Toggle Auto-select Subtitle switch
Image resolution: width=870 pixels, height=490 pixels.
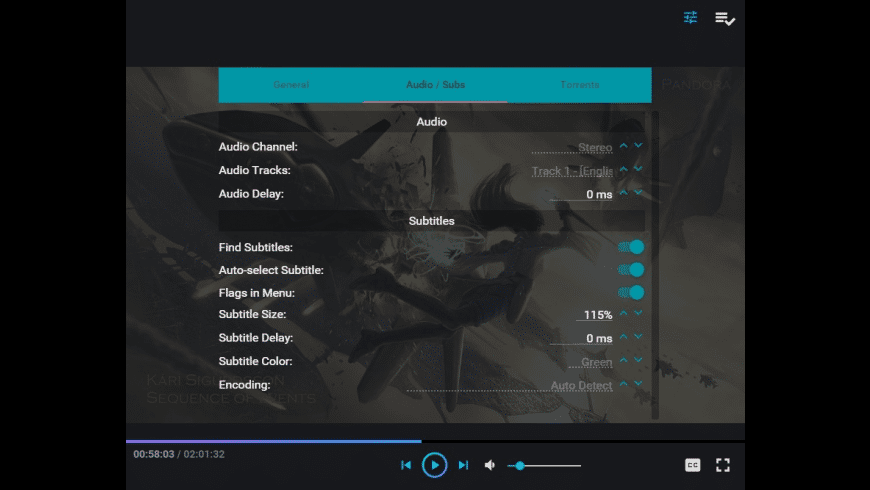tap(631, 270)
